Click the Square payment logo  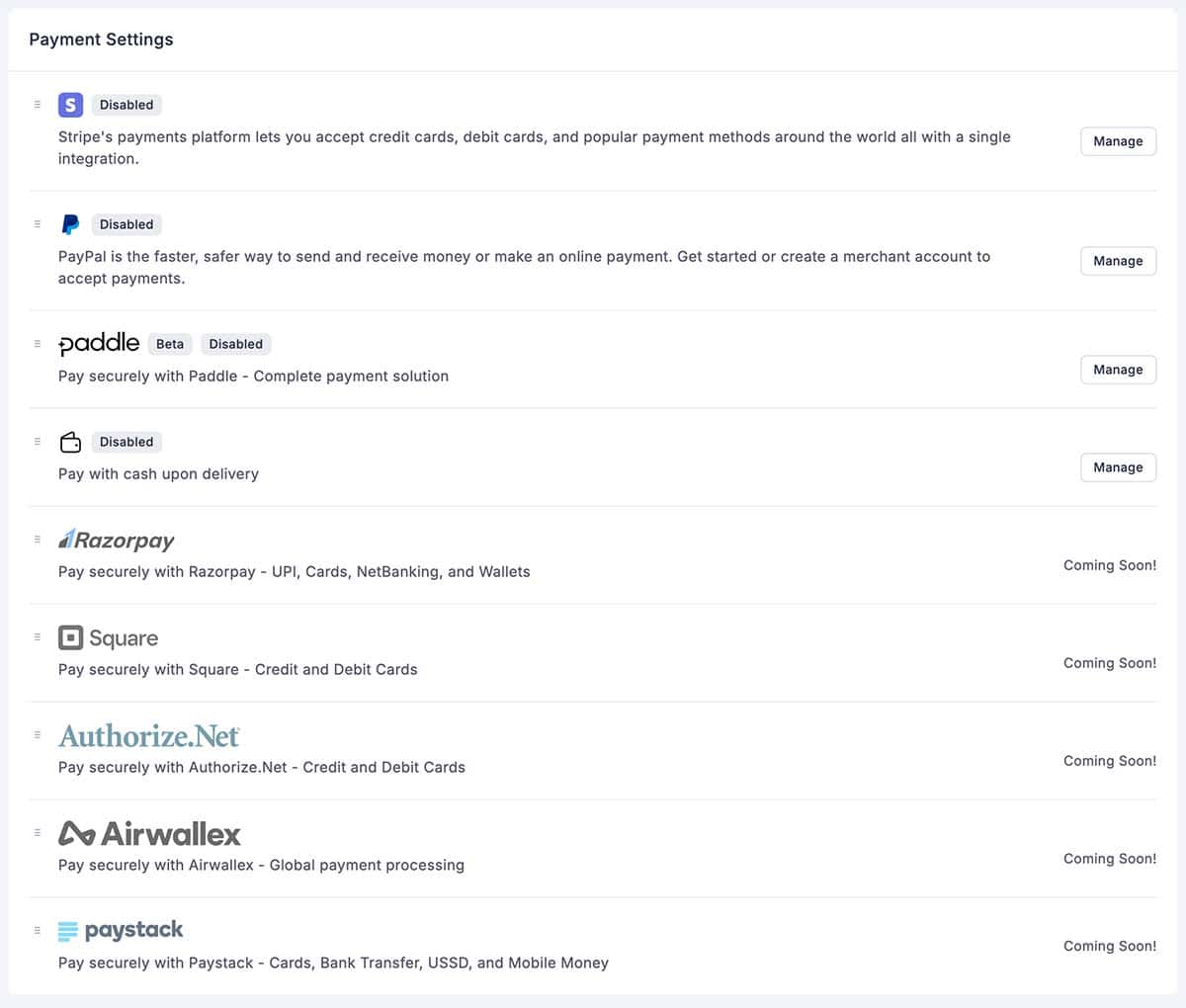click(x=108, y=637)
